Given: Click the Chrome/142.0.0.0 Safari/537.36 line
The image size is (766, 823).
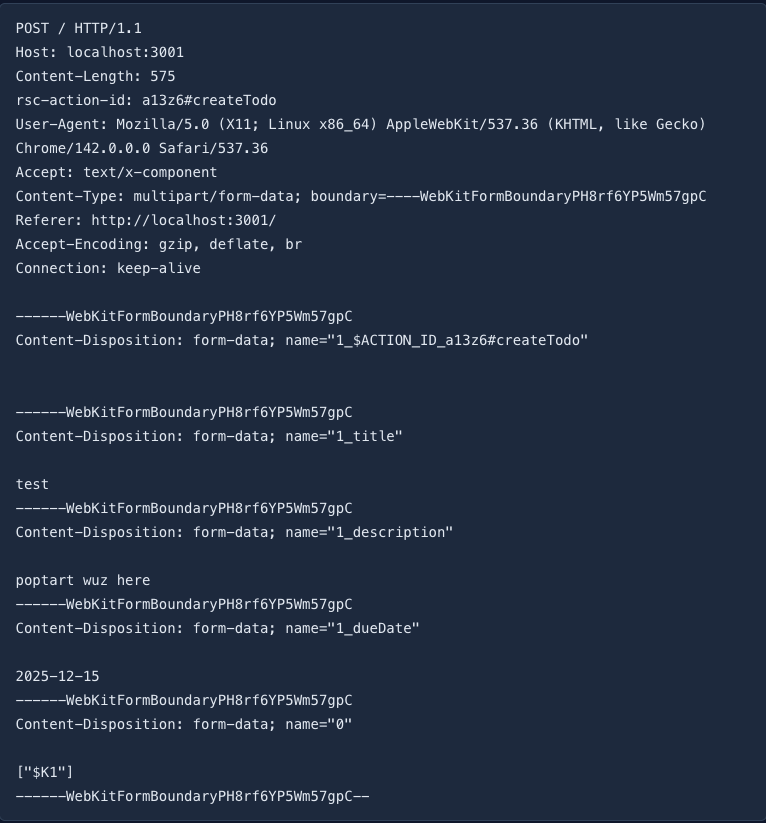Looking at the screenshot, I should (x=142, y=148).
